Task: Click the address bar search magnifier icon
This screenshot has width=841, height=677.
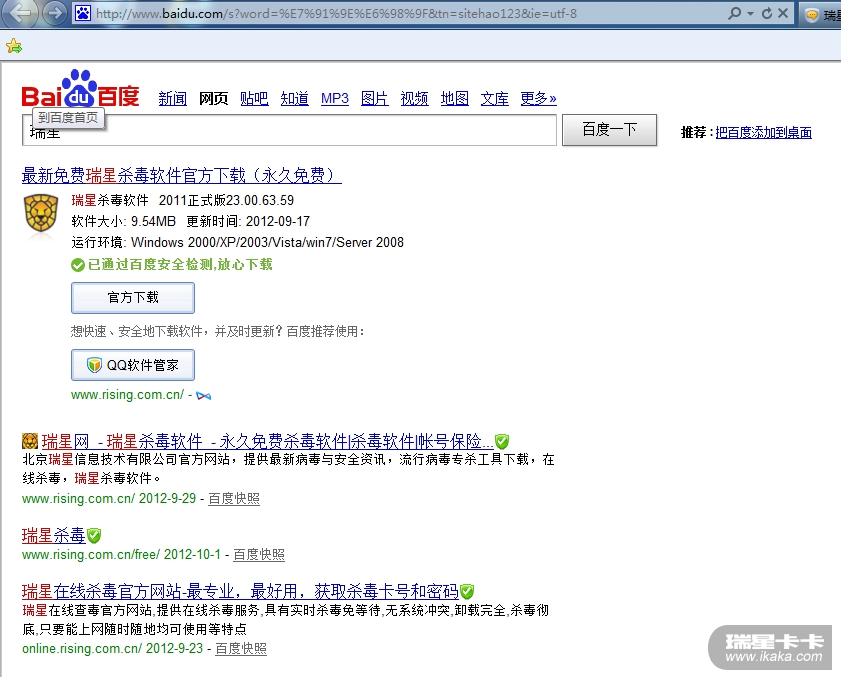Action: [734, 13]
